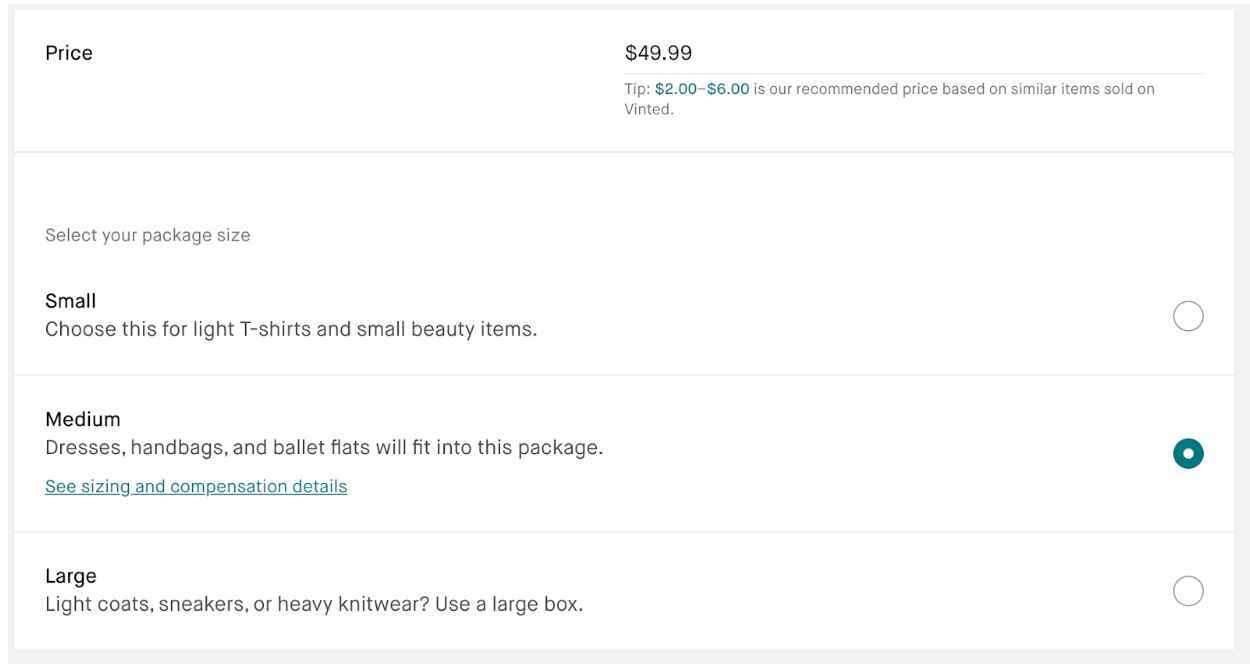Click the Small package option row
The image size is (1250, 664).
coord(600,315)
